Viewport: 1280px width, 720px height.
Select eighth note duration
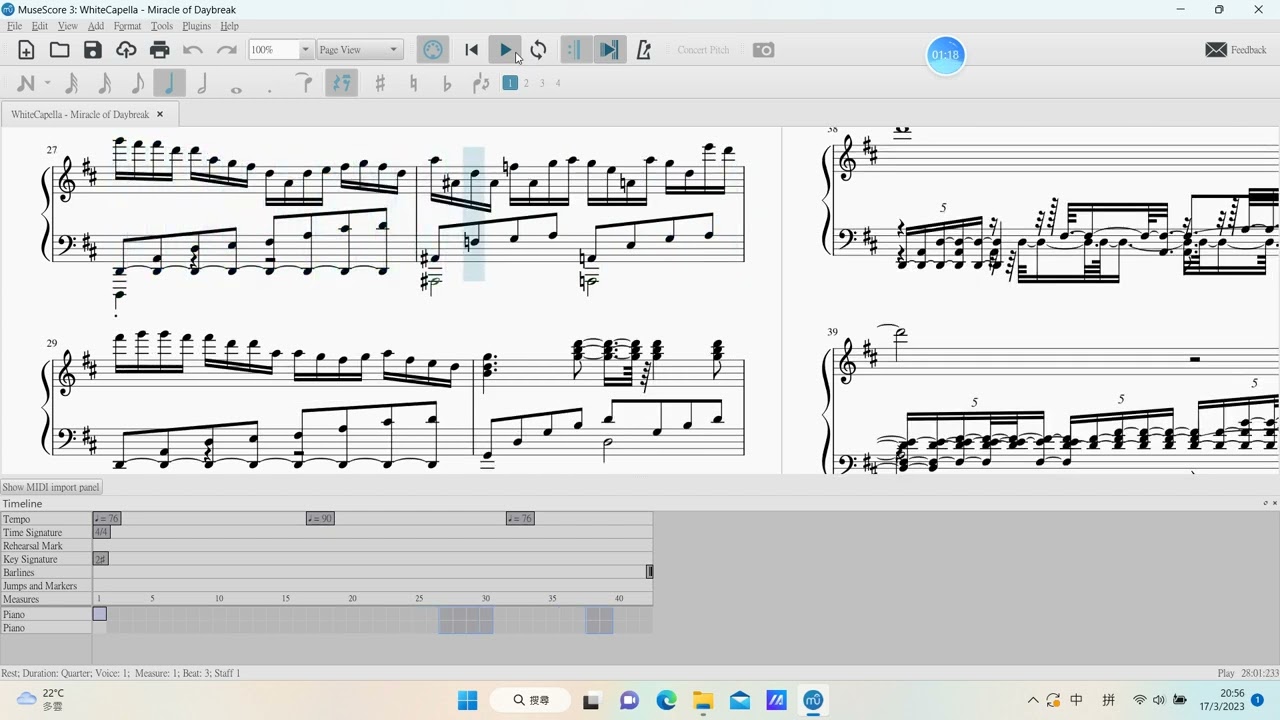pyautogui.click(x=137, y=84)
